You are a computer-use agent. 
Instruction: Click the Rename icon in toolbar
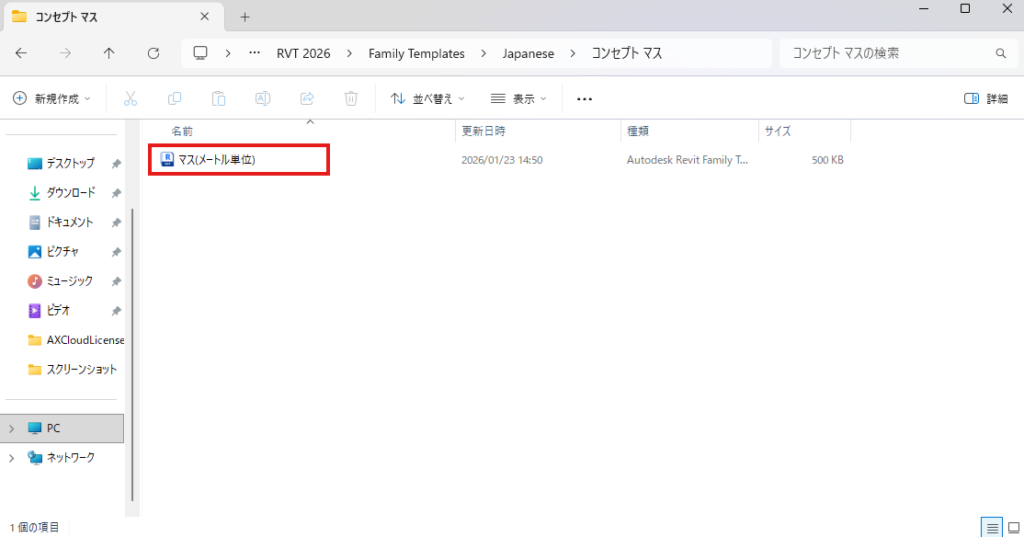(x=263, y=99)
